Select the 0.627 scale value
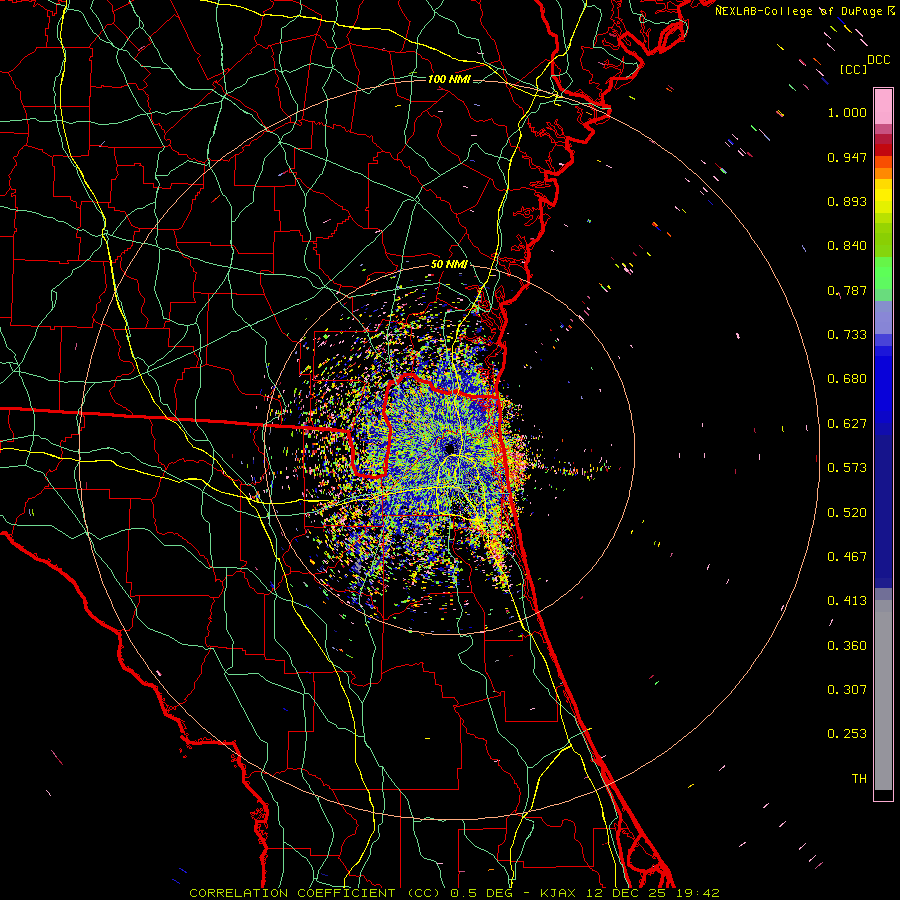This screenshot has width=900, height=900. tap(847, 424)
